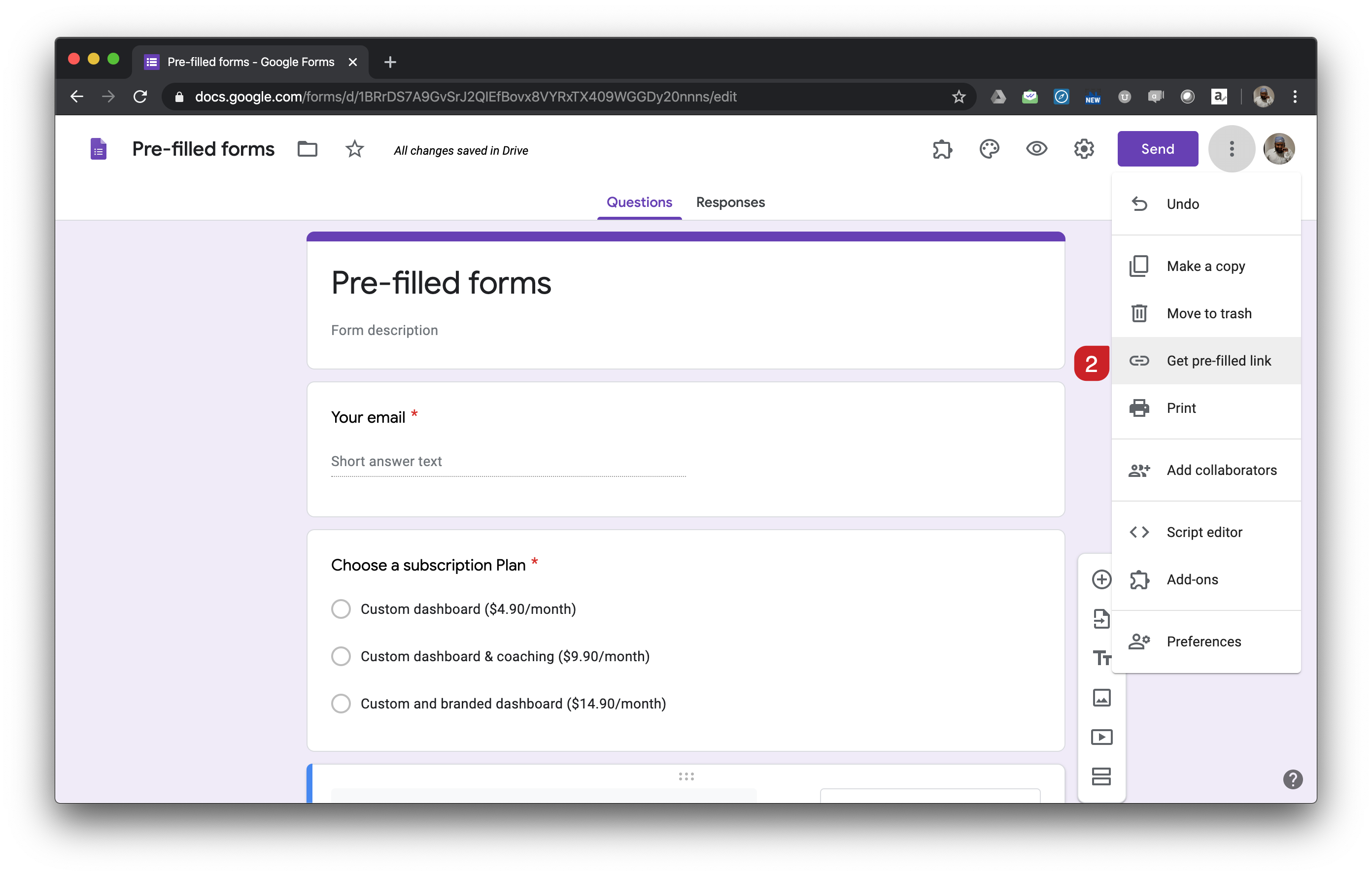
Task: Open the customize theme palette icon
Action: (x=989, y=149)
